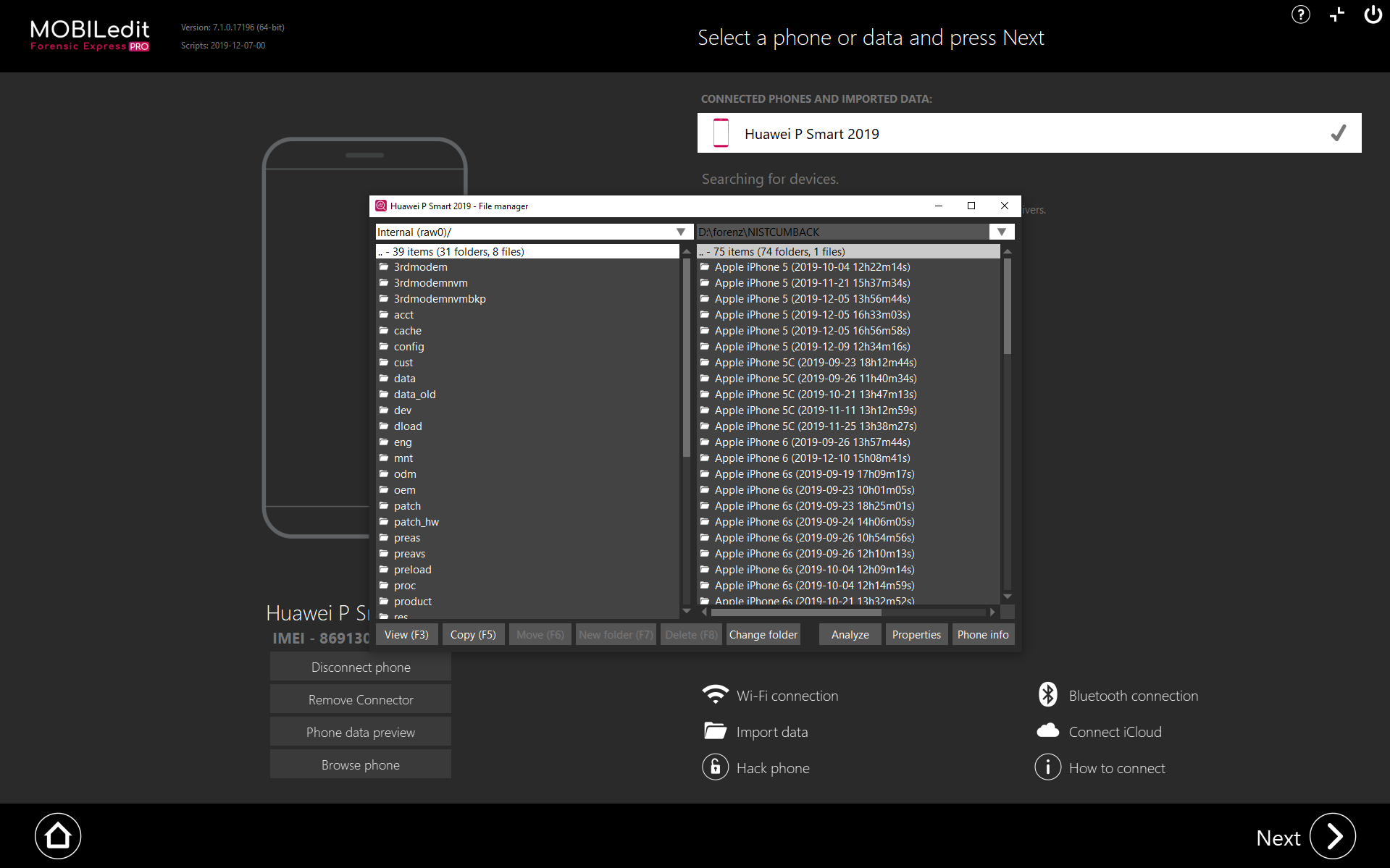This screenshot has width=1390, height=868.
Task: Open the help question mark icon
Action: [x=1301, y=14]
